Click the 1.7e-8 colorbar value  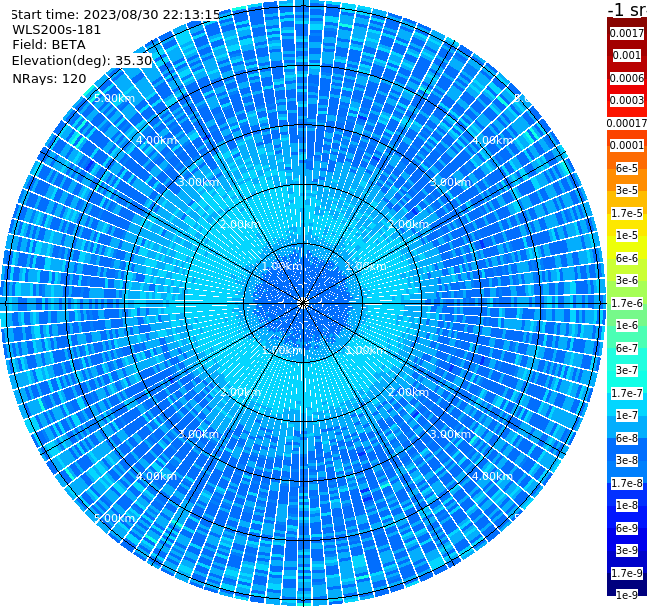(x=627, y=483)
